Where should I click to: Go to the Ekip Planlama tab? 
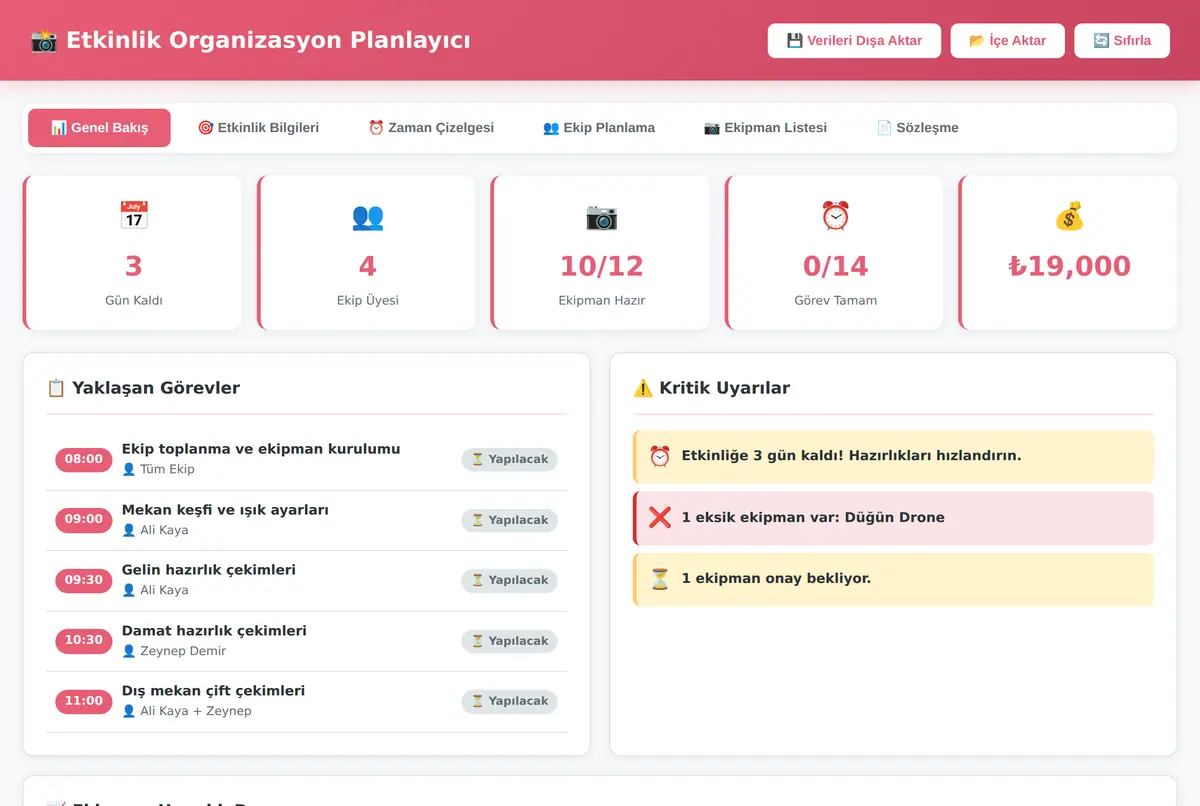(x=599, y=128)
